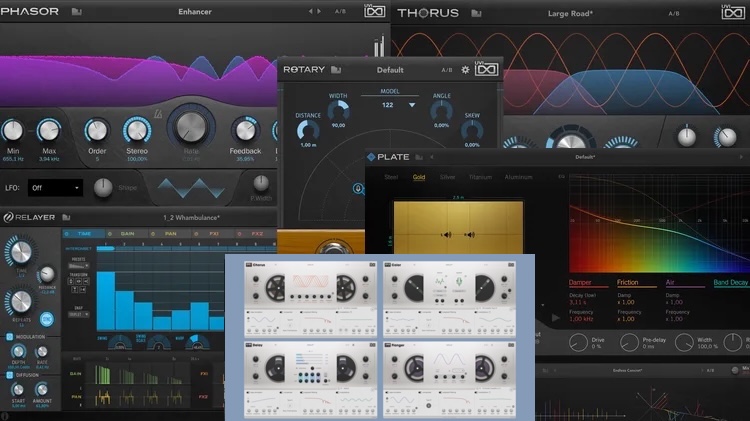
Task: Open Rotary Default preset menu
Action: [x=390, y=70]
